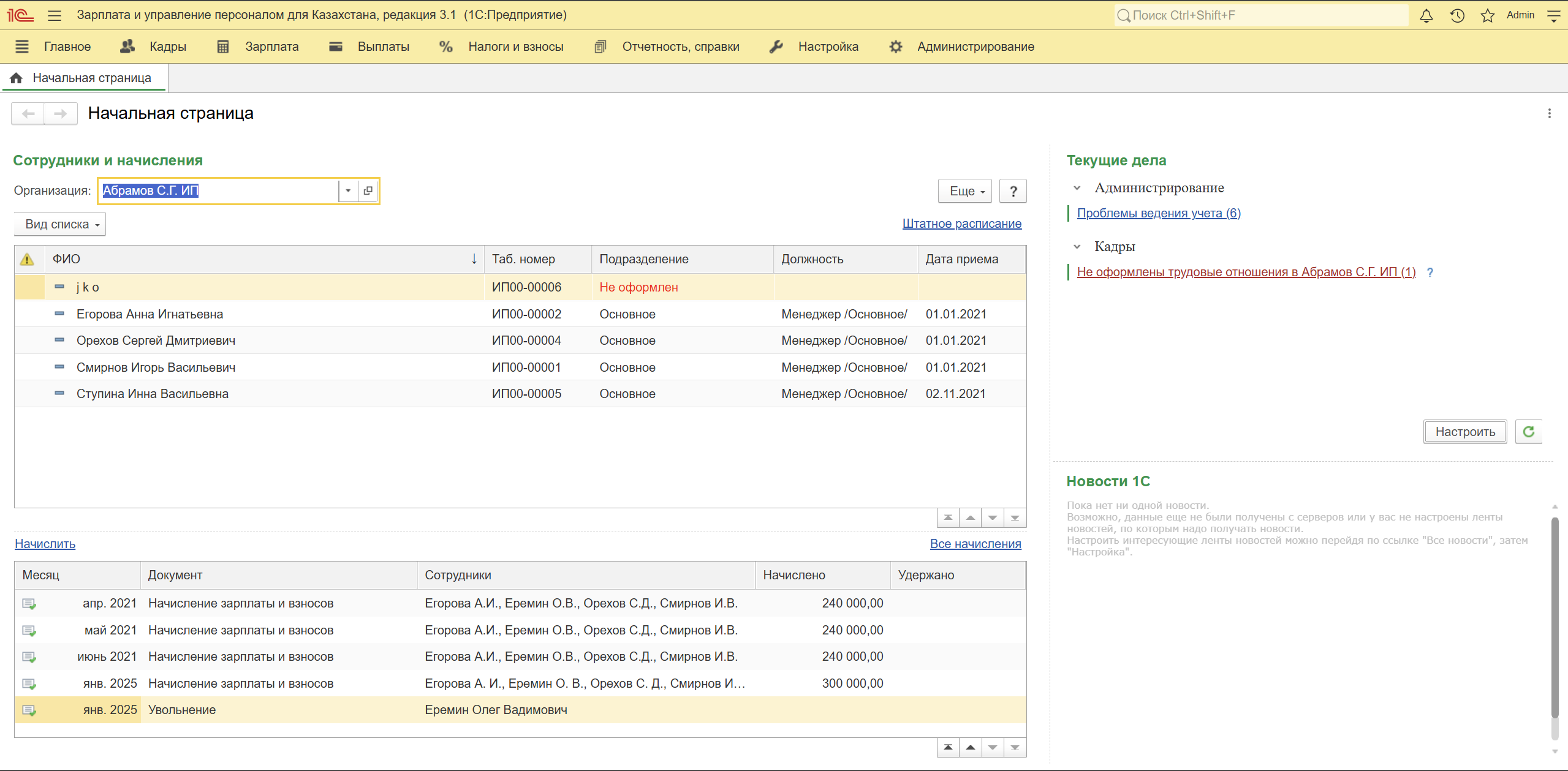The height and width of the screenshot is (771, 1568).
Task: Move up in the accruals list
Action: (x=971, y=747)
